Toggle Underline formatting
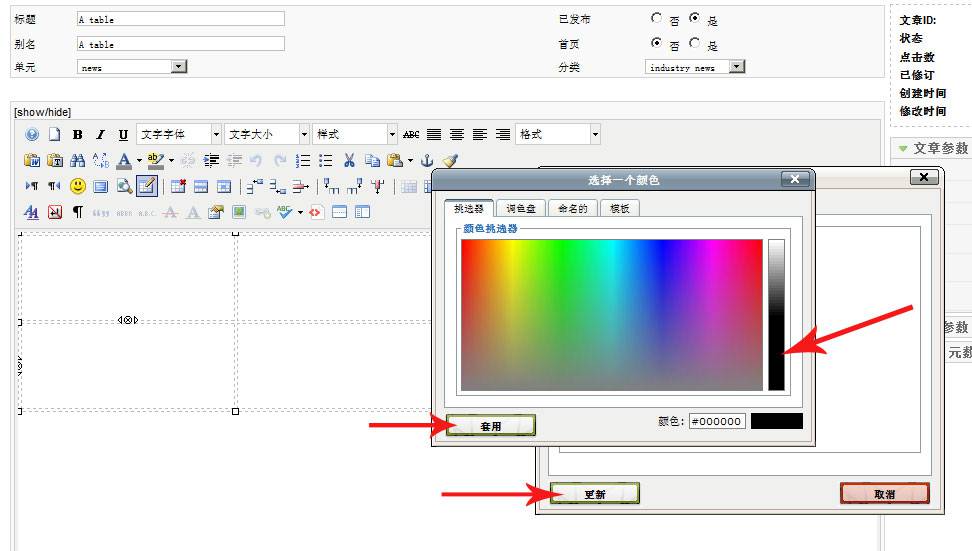 pos(123,134)
